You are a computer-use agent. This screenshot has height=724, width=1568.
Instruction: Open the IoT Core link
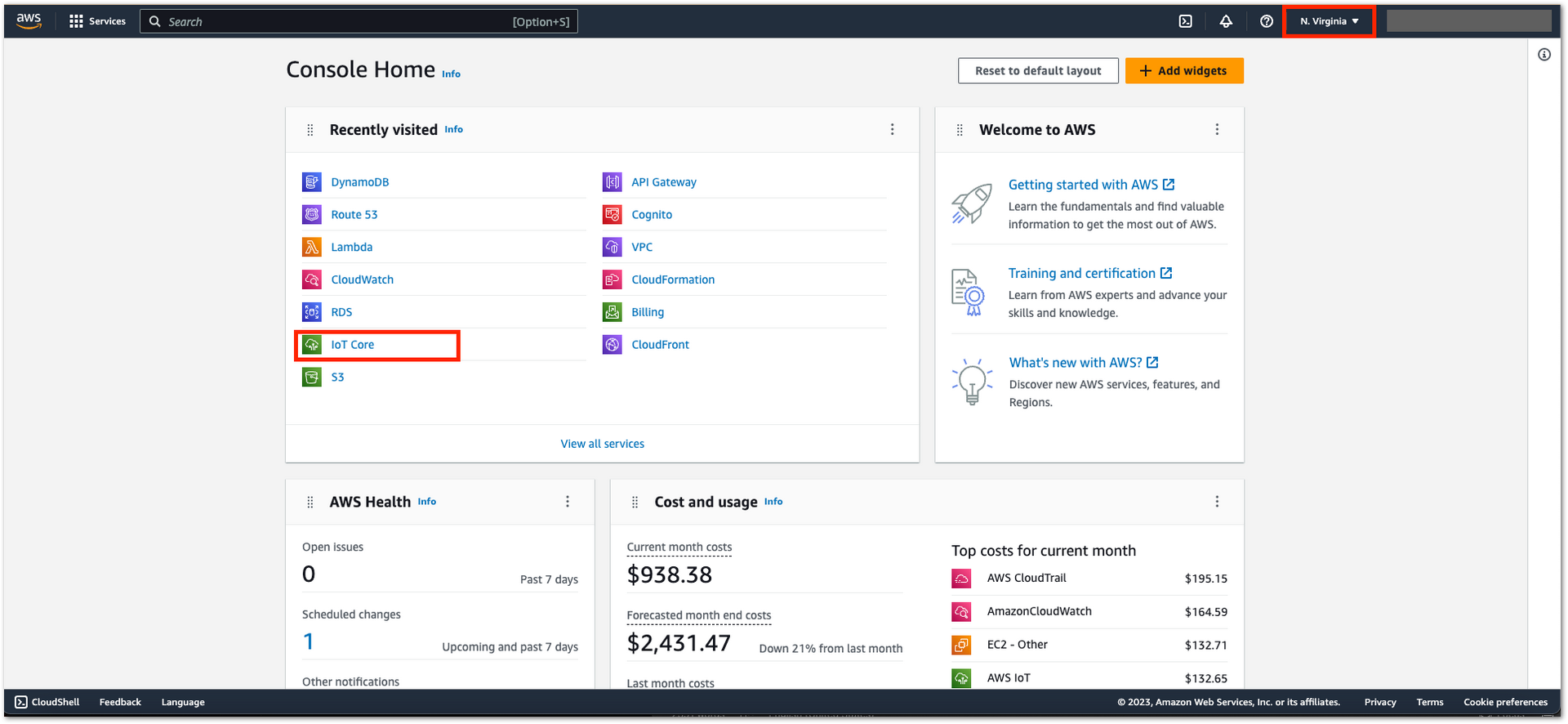tap(352, 345)
